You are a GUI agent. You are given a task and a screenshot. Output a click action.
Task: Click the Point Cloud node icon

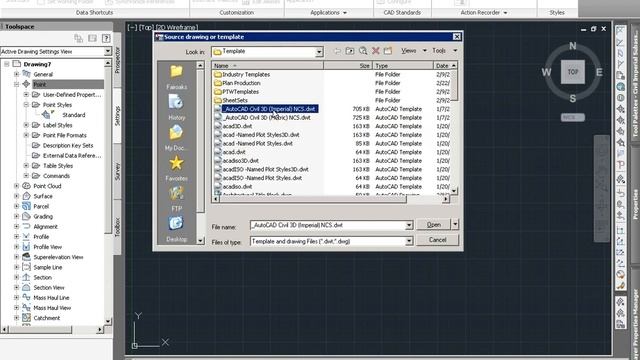pos(27,186)
